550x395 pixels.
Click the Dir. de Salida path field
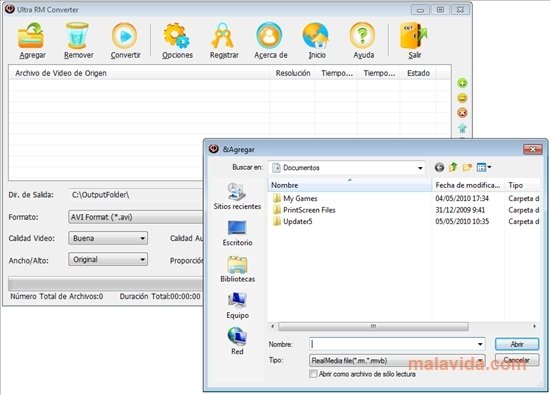click(136, 195)
